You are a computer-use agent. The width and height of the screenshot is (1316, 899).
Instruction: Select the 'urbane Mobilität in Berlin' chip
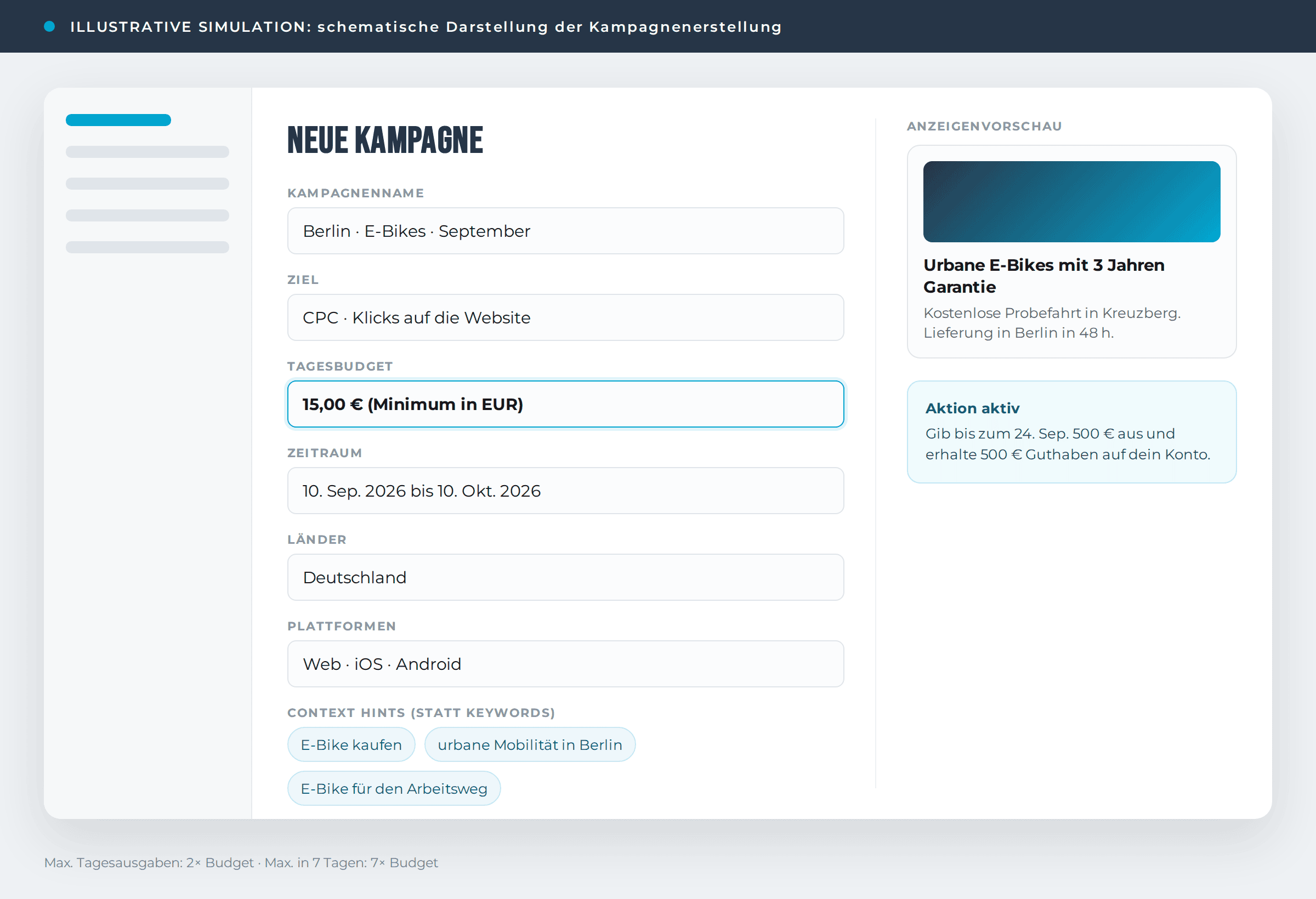(x=530, y=744)
